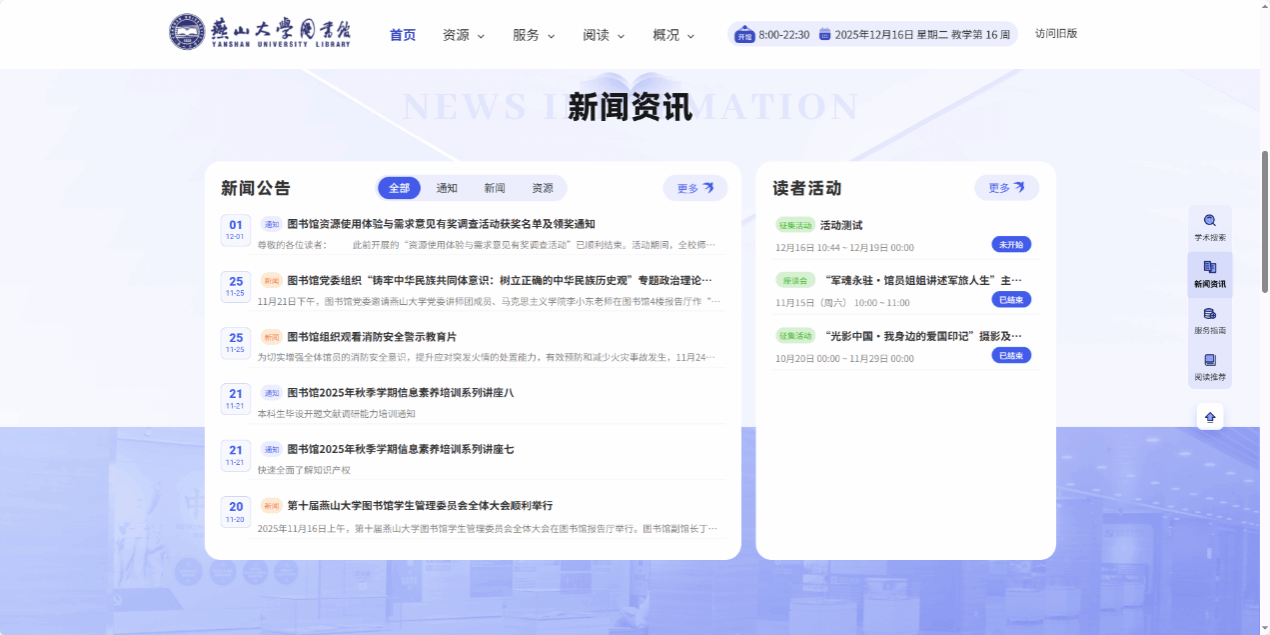
Task: Open 服务指南 sidebar shortcut
Action: tap(1209, 320)
